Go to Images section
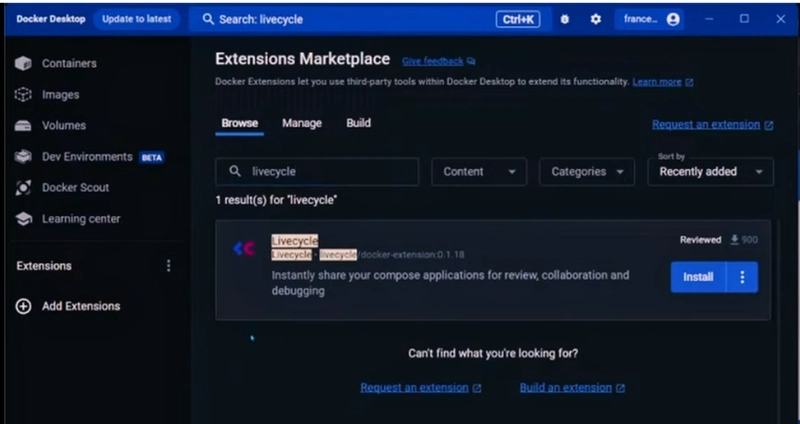This screenshot has height=424, width=800. pyautogui.click(x=60, y=94)
